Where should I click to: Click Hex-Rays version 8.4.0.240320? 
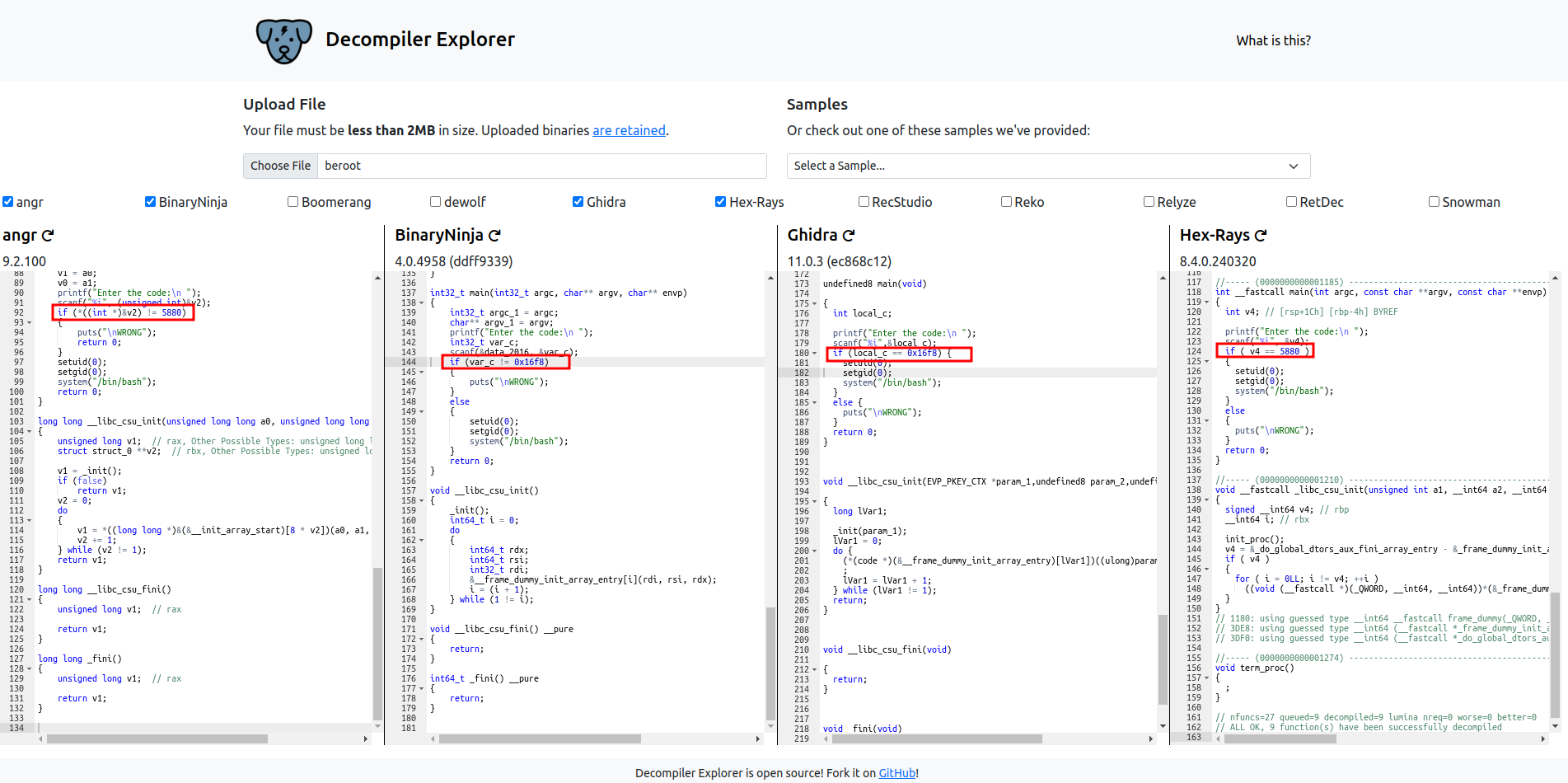[1218, 261]
